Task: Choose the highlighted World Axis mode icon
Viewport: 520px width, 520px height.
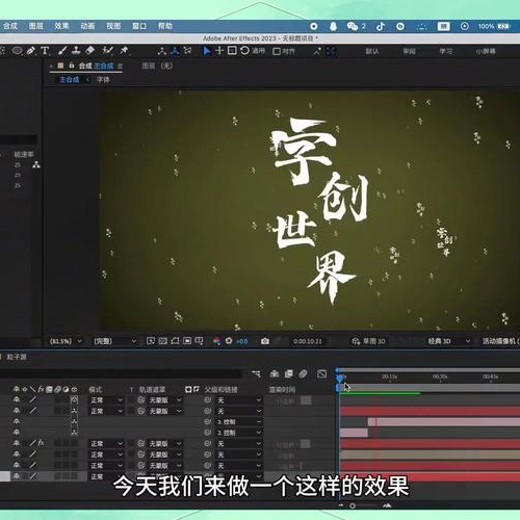Action: coord(175,51)
